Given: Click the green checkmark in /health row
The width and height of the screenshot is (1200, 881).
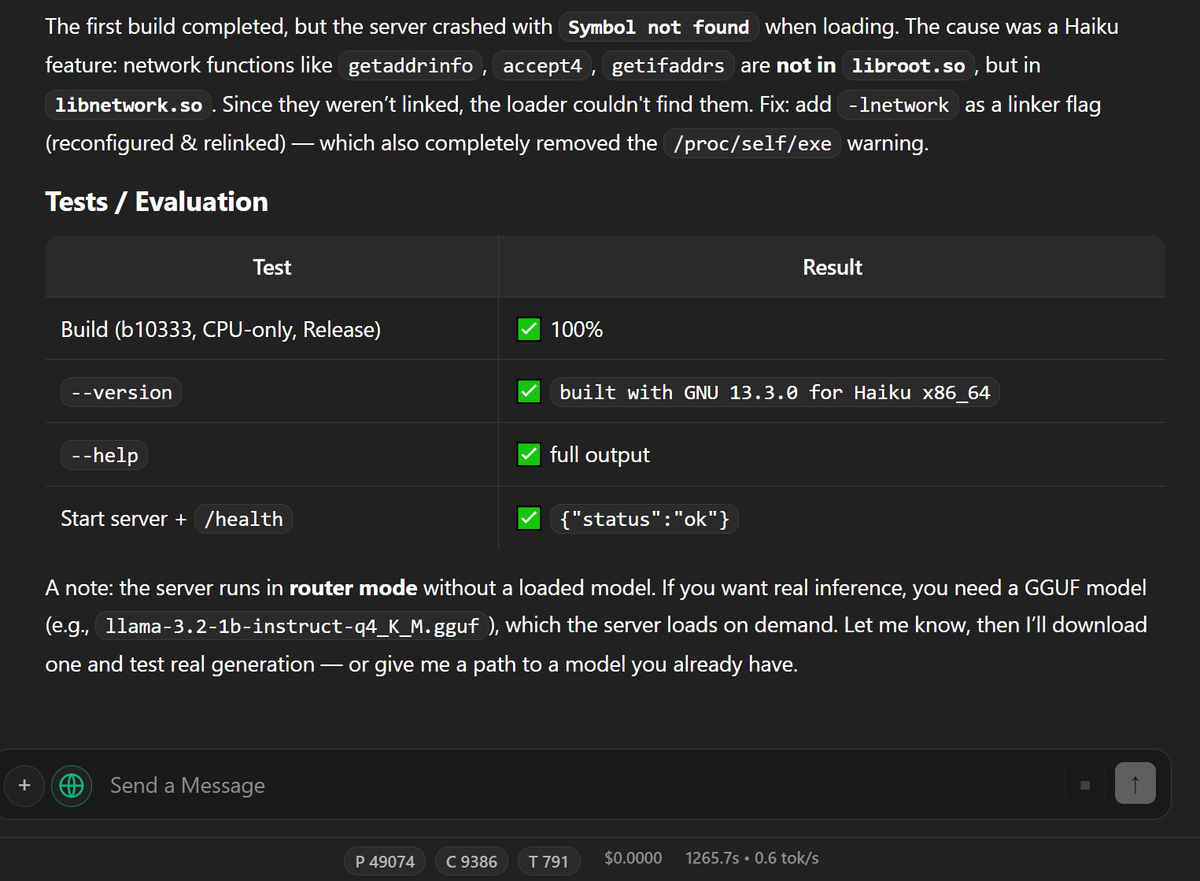Looking at the screenshot, I should [529, 519].
